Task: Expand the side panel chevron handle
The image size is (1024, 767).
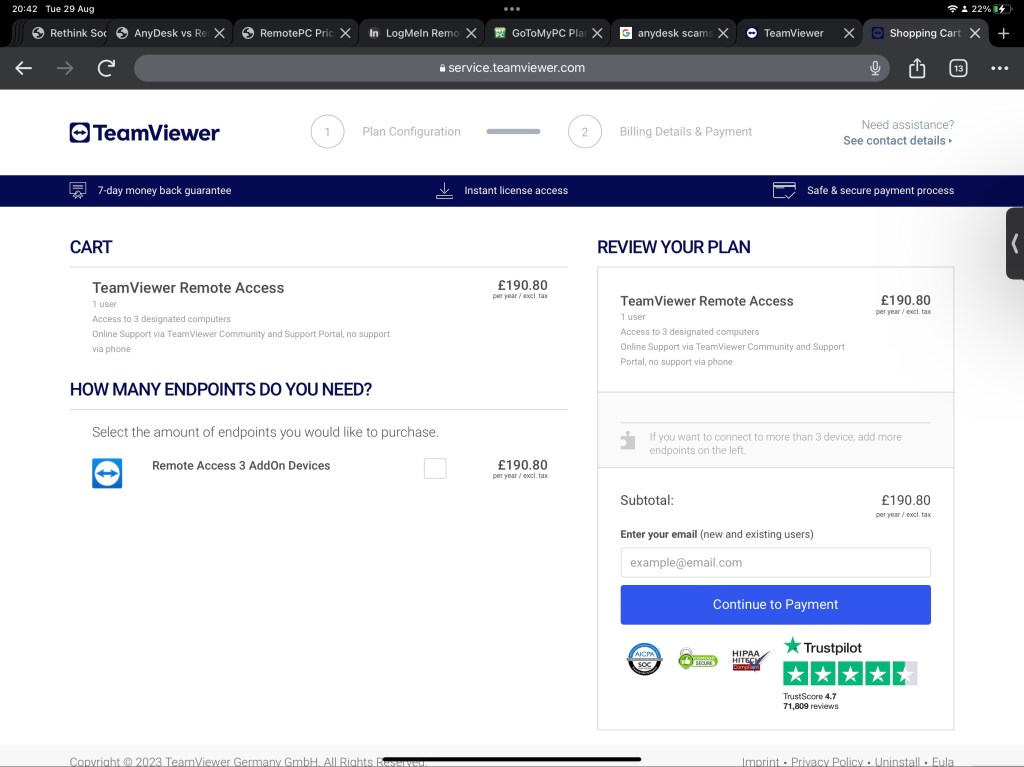Action: [x=1015, y=244]
